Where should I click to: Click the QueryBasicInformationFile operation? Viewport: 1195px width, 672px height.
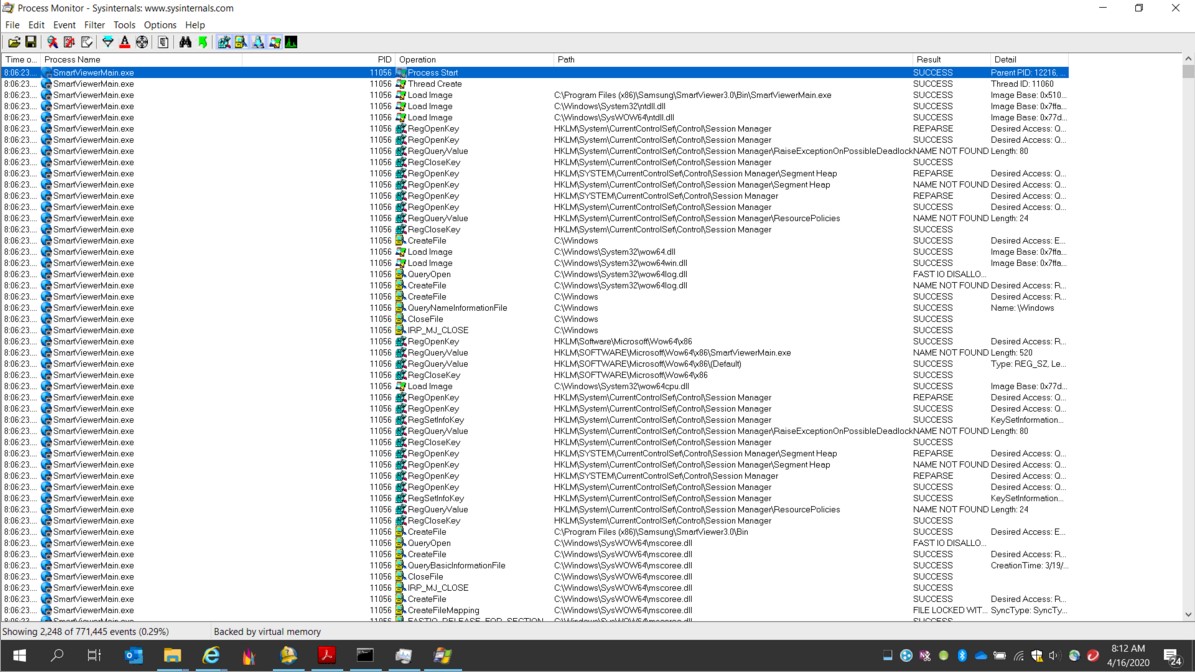tap(457, 565)
